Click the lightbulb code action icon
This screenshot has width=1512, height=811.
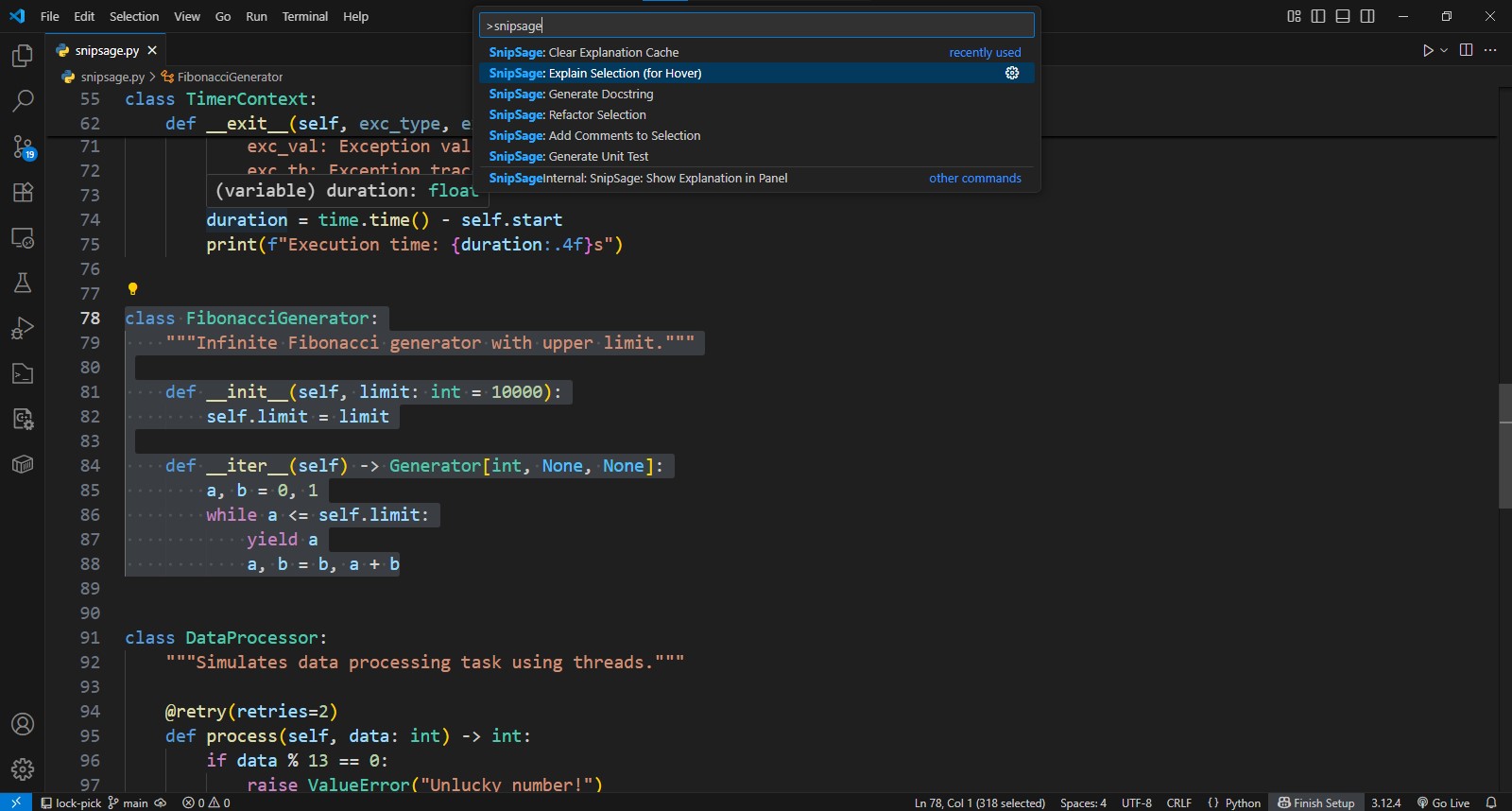pyautogui.click(x=132, y=289)
